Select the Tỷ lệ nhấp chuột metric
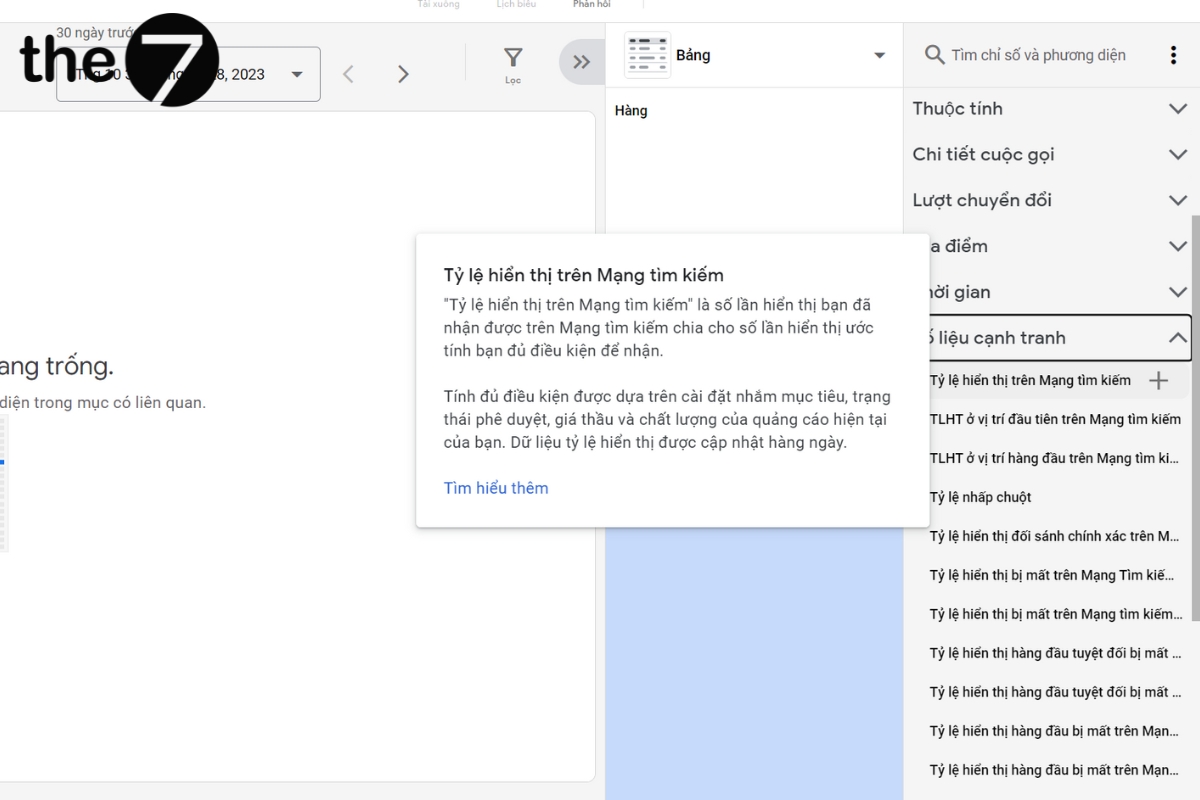Image resolution: width=1200 pixels, height=800 pixels. 980,497
